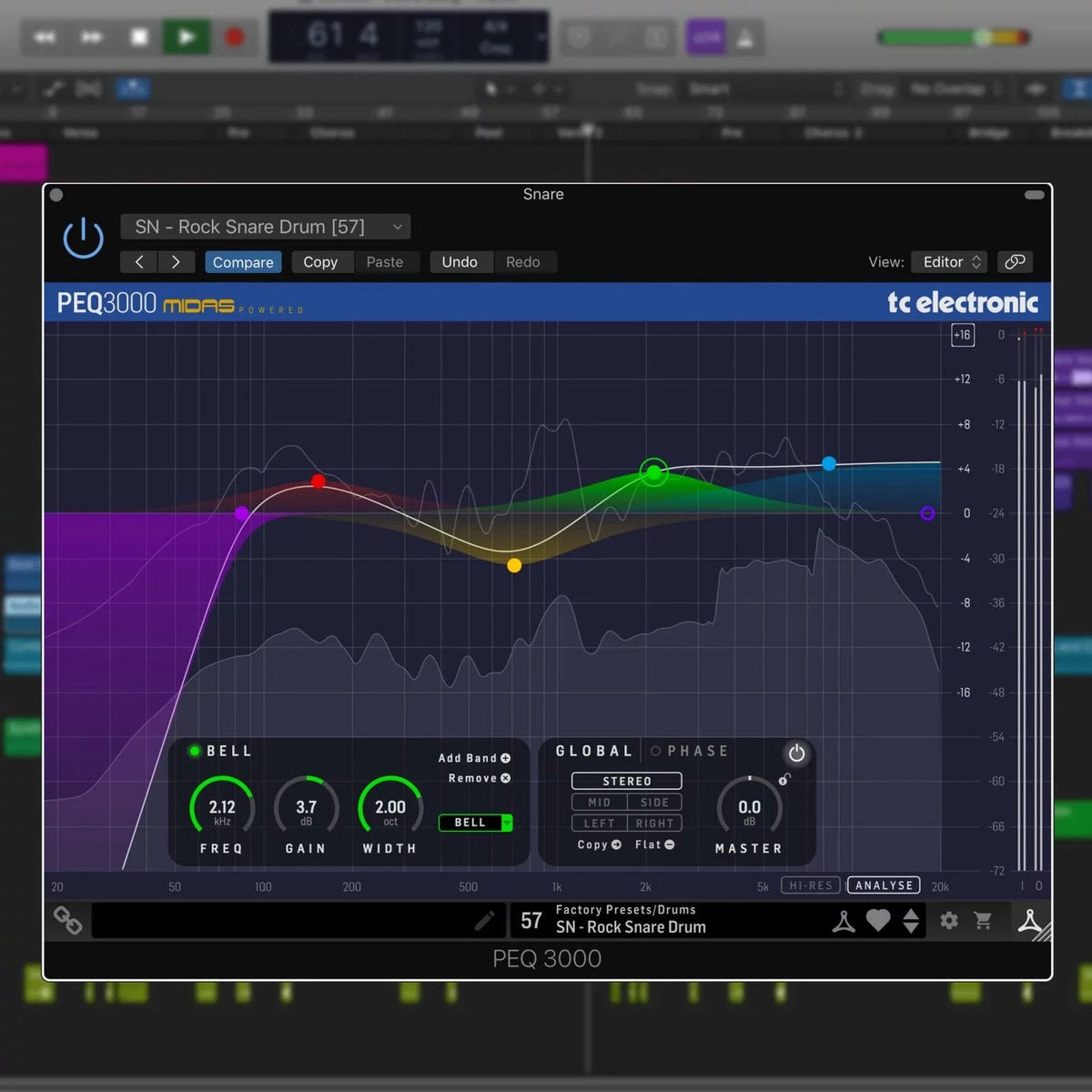Click the lock icon beside the Master knob

tap(785, 780)
